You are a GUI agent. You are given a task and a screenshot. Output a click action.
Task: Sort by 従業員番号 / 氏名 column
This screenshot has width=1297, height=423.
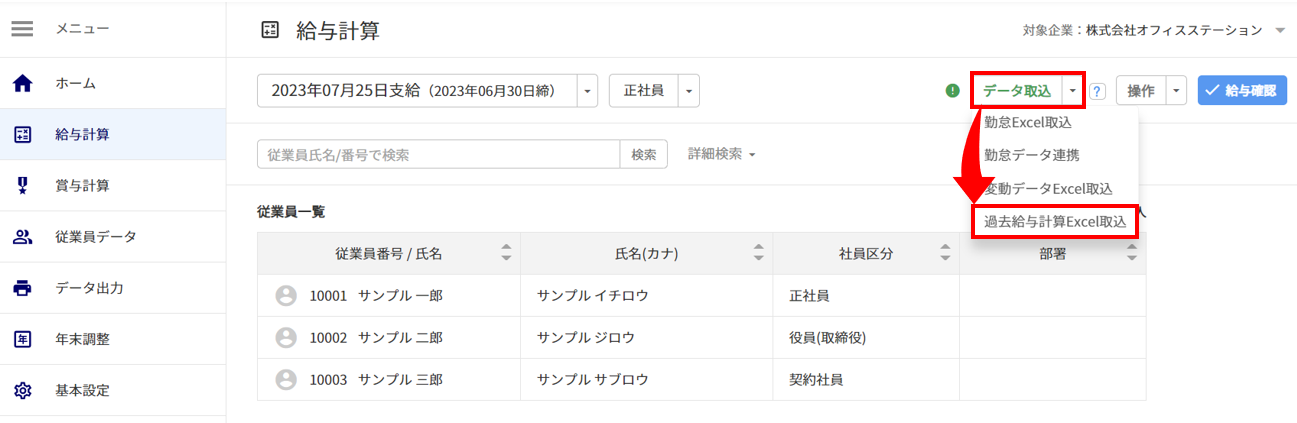(506, 254)
